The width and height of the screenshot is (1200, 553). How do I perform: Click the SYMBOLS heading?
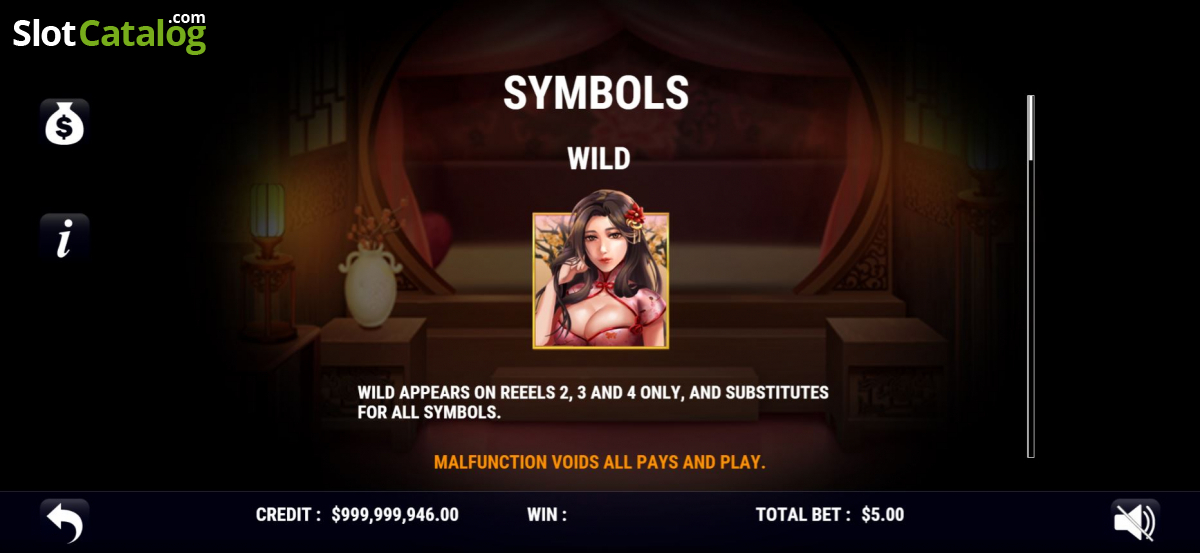[596, 93]
